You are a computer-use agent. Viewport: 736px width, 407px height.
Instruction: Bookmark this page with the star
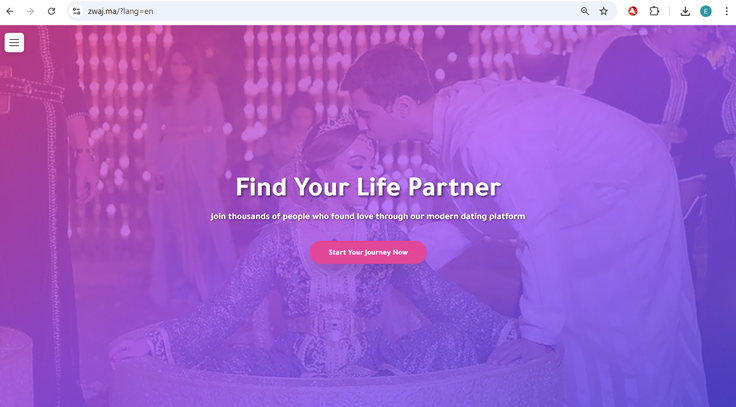pos(604,11)
